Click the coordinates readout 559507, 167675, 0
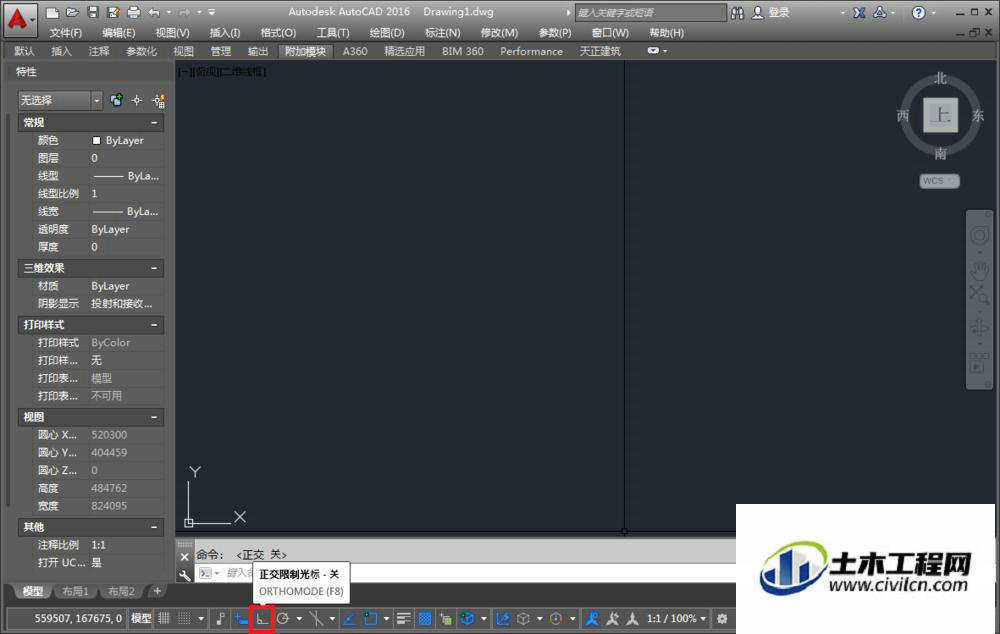Screen dimensions: 1000x634 [x=78, y=619]
